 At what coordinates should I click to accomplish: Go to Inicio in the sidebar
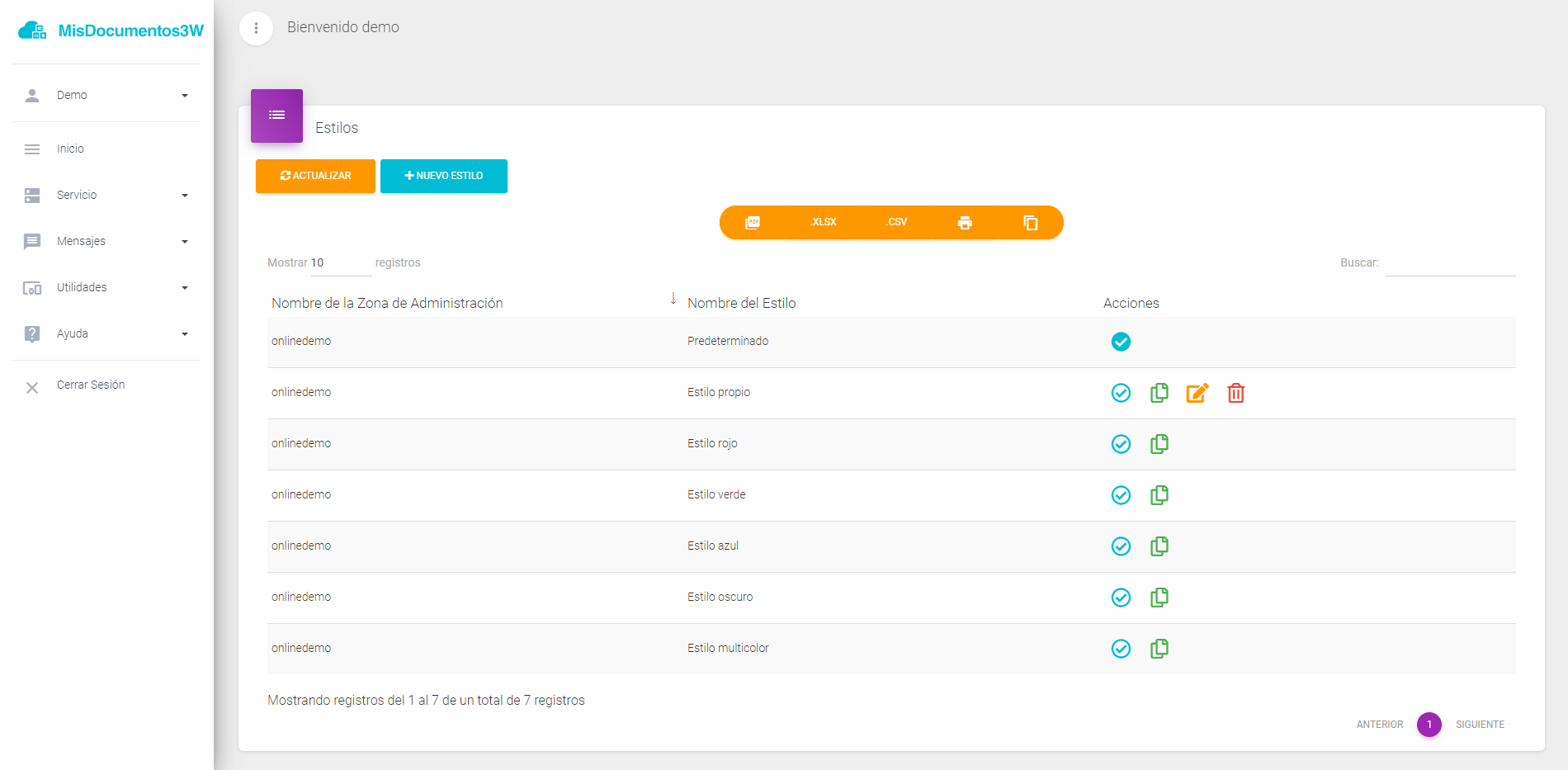(70, 149)
